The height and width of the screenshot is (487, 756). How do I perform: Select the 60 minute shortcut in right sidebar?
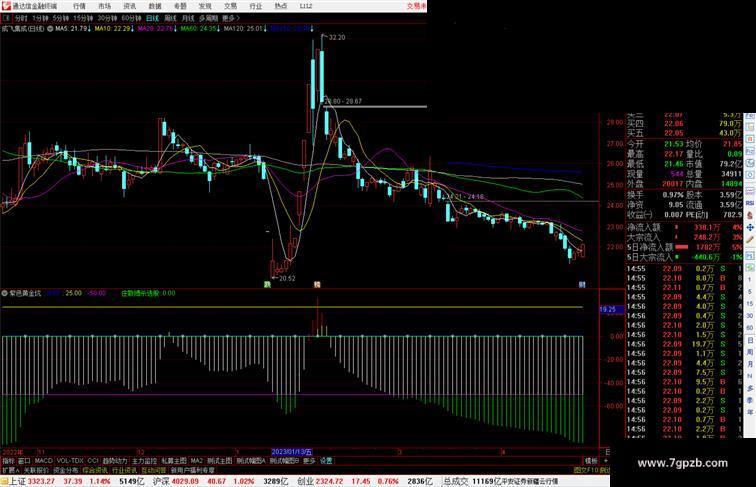tap(750, 328)
